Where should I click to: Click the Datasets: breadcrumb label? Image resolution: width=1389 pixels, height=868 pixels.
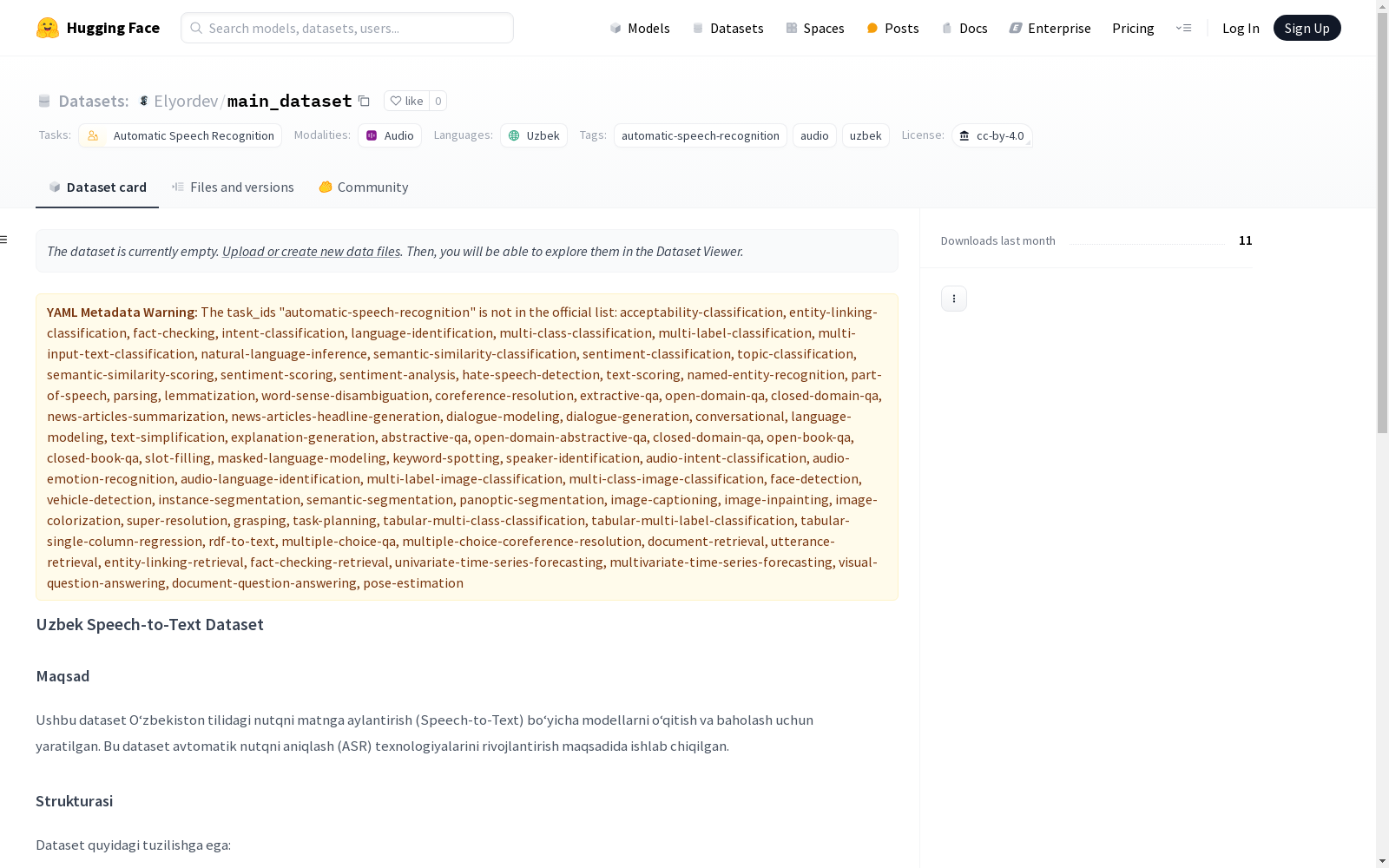[x=94, y=101]
